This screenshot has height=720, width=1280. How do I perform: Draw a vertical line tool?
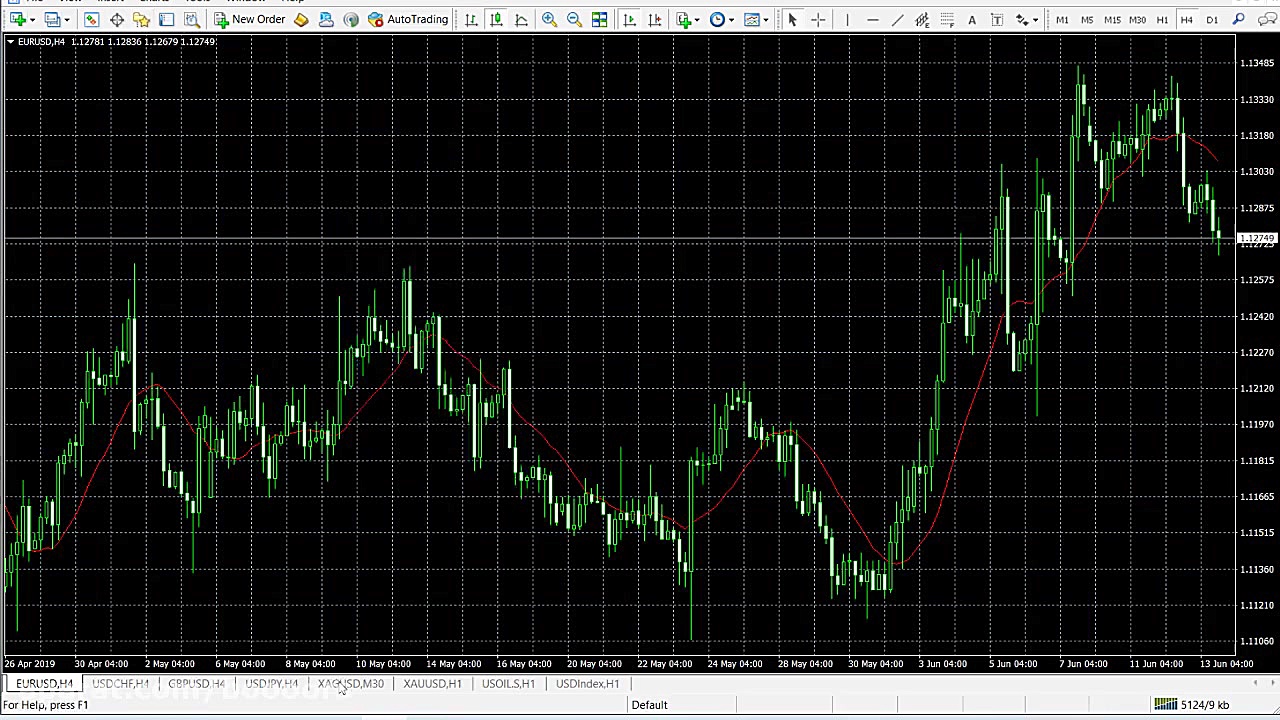(847, 19)
